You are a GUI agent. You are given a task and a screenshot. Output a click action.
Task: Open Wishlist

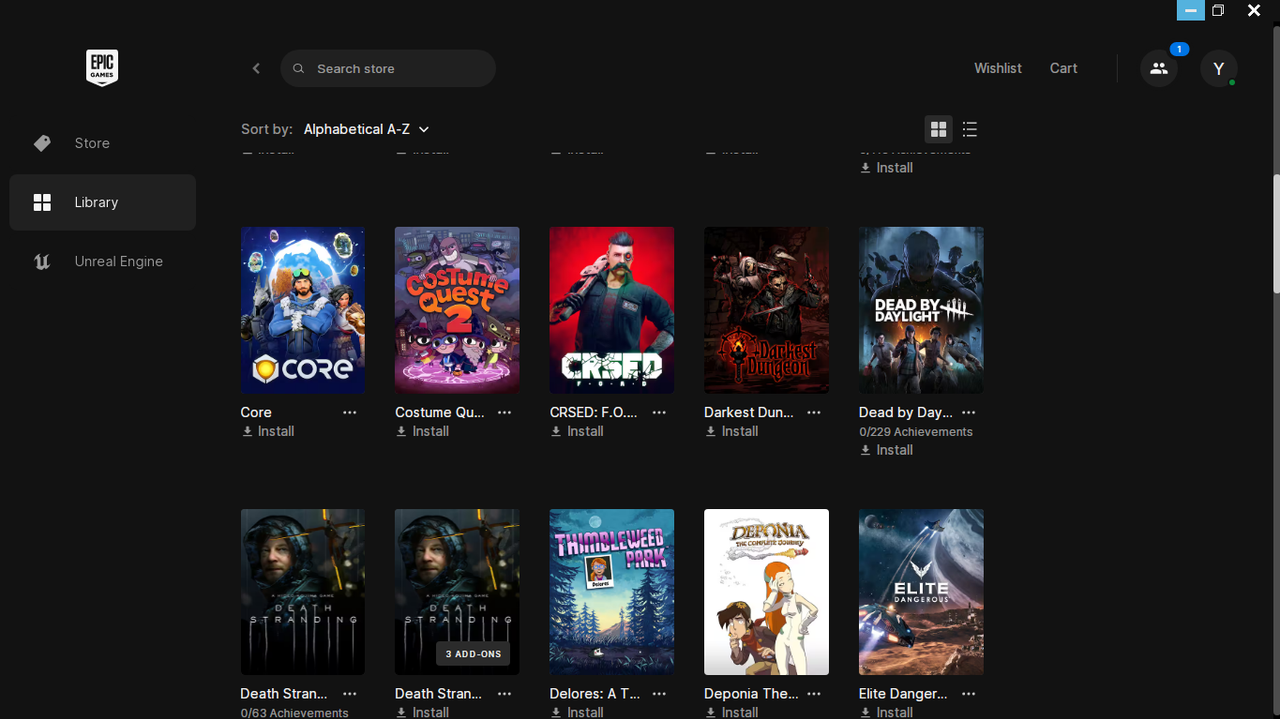click(x=998, y=68)
